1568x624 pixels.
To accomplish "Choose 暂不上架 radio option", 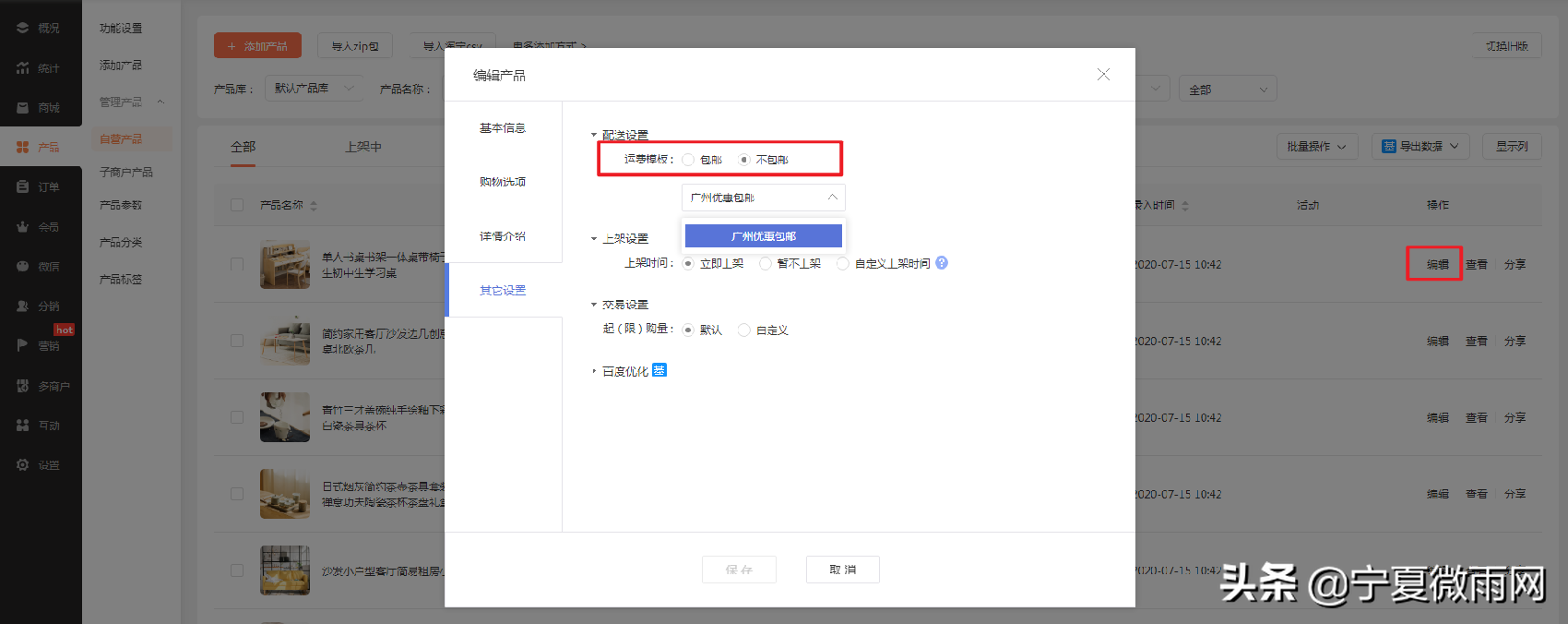I will (x=766, y=264).
